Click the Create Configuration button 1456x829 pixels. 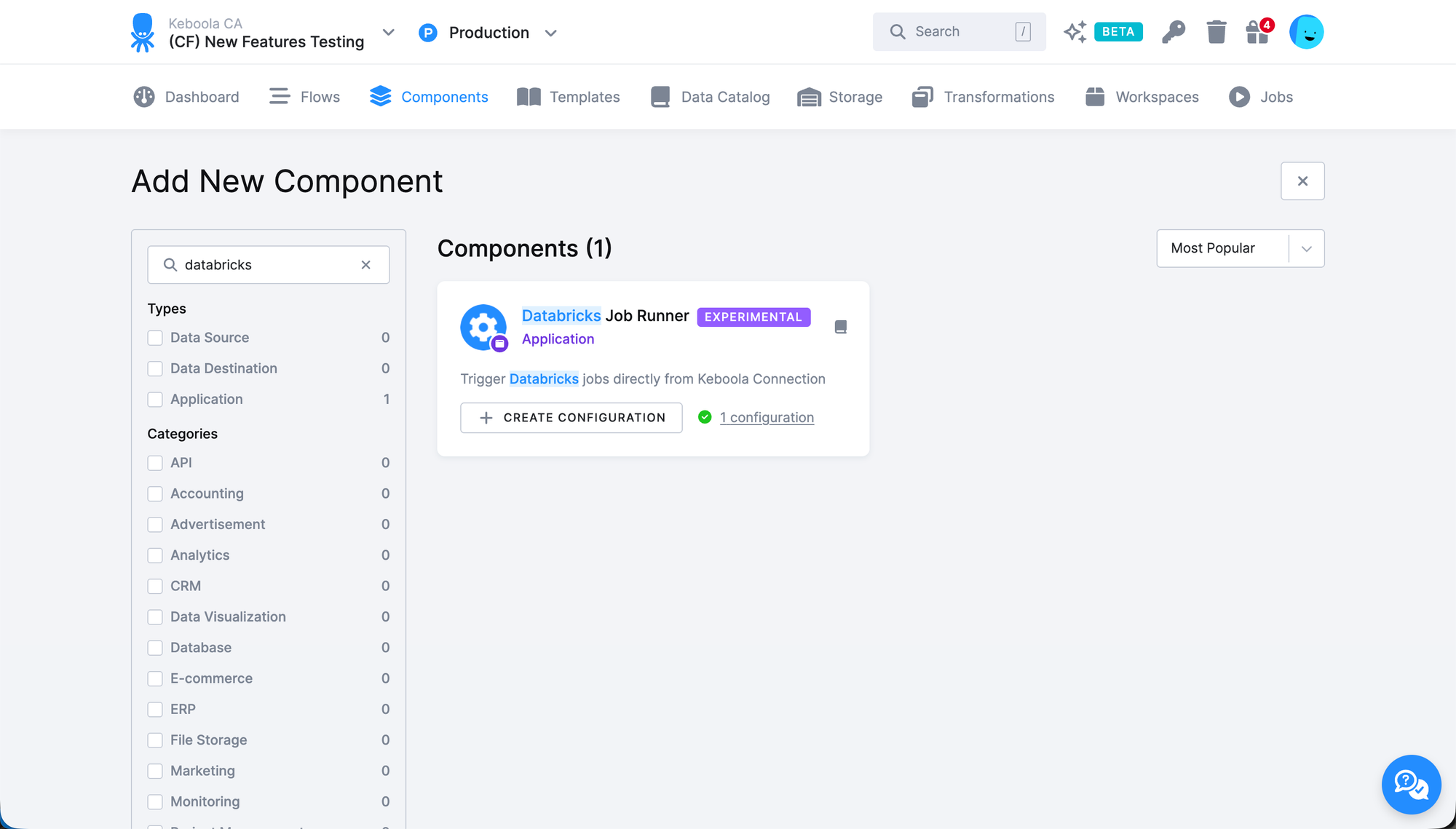pyautogui.click(x=571, y=417)
